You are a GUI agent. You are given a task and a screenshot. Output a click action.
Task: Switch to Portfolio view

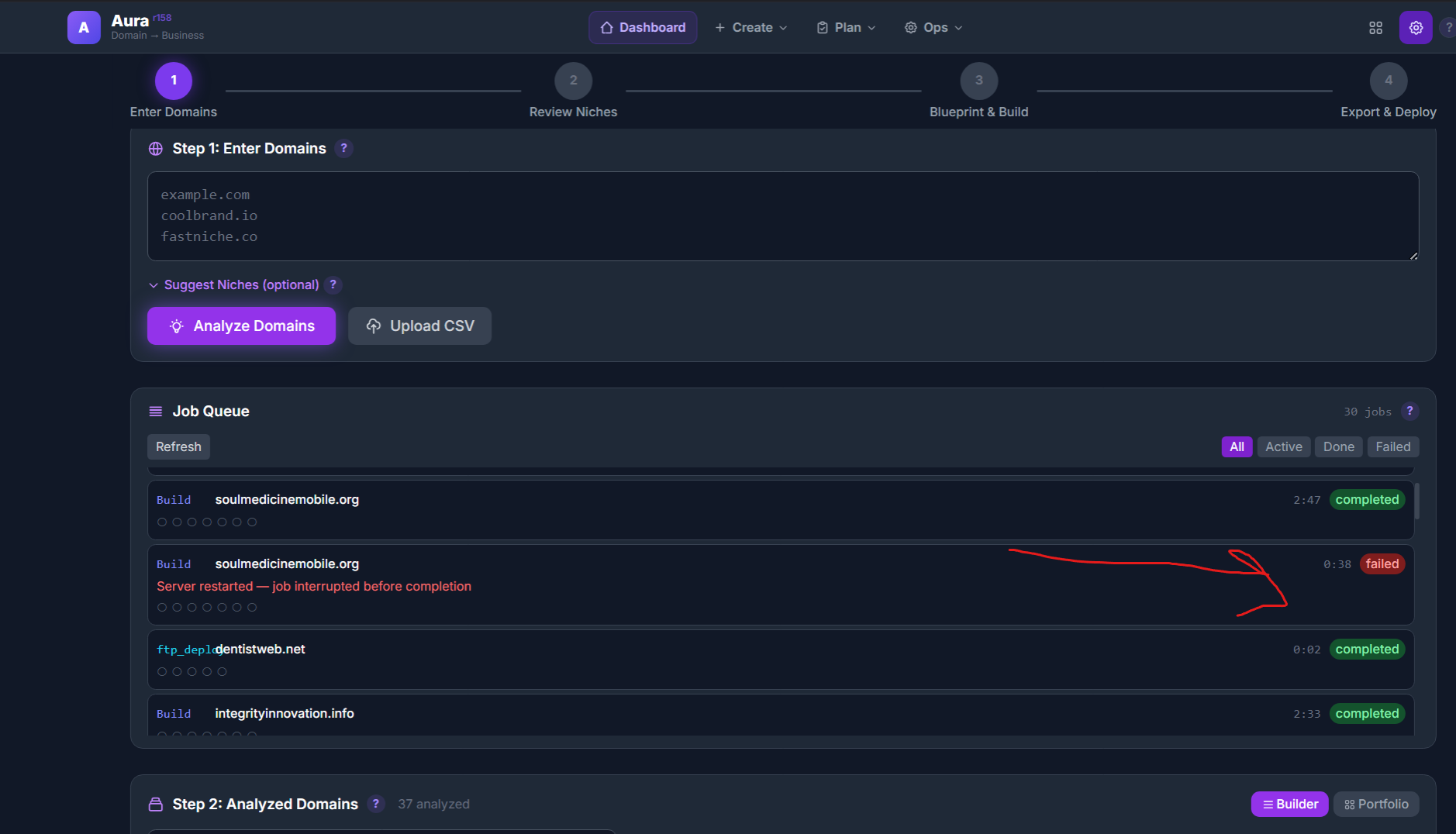click(1375, 804)
